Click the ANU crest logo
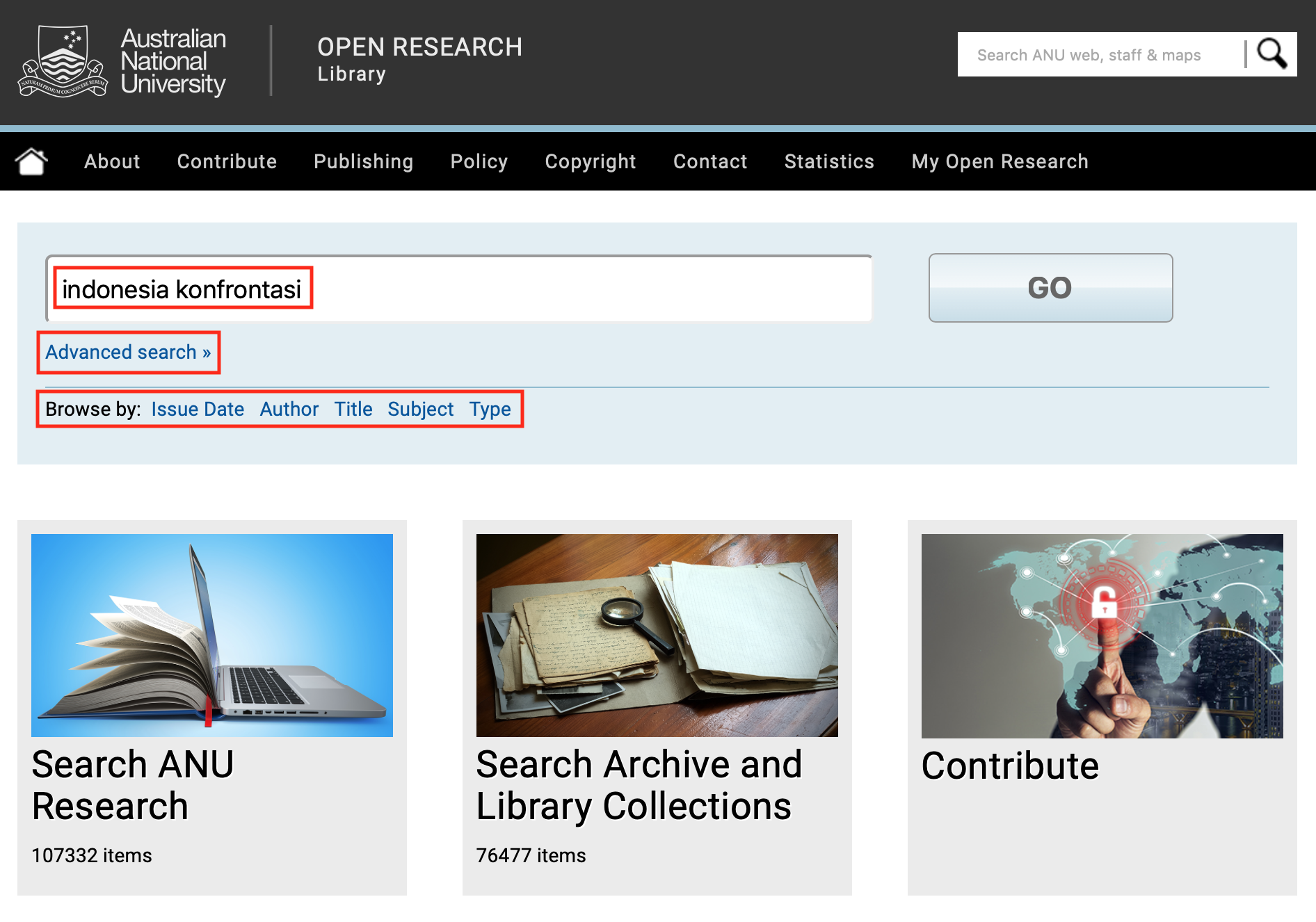Screen dimensions: 1316x922 click(63, 61)
